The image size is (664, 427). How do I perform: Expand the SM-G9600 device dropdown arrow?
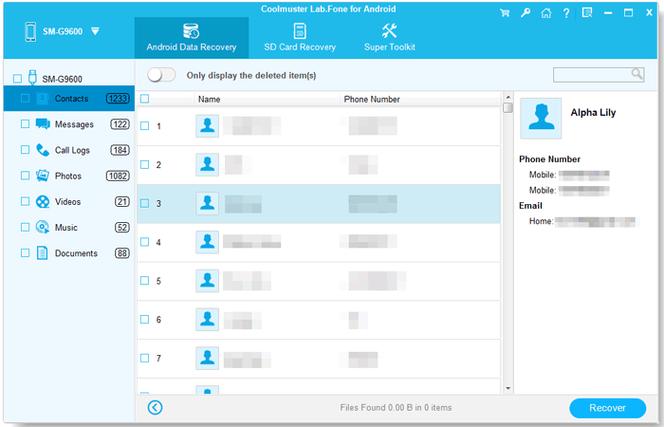pos(95,31)
